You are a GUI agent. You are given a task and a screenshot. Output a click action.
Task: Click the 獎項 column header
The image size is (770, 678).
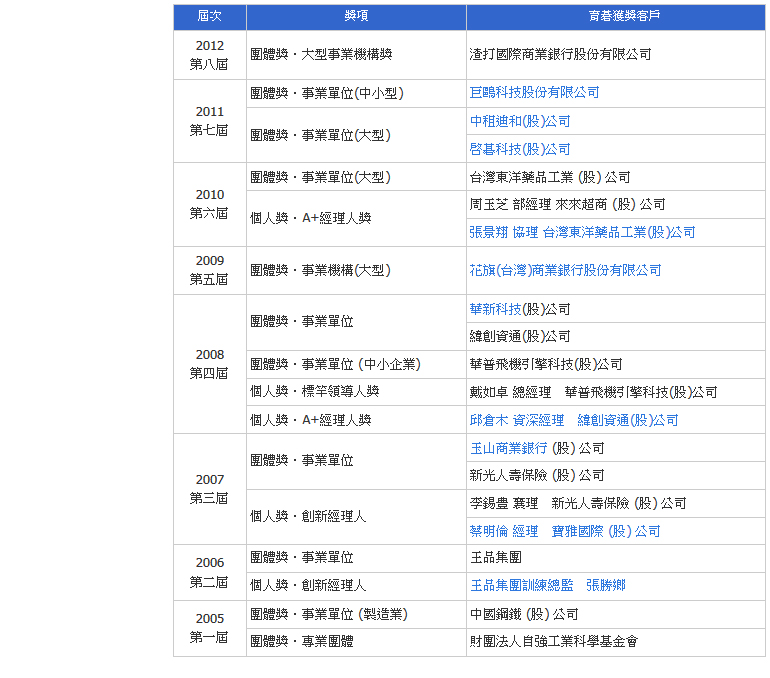[355, 17]
